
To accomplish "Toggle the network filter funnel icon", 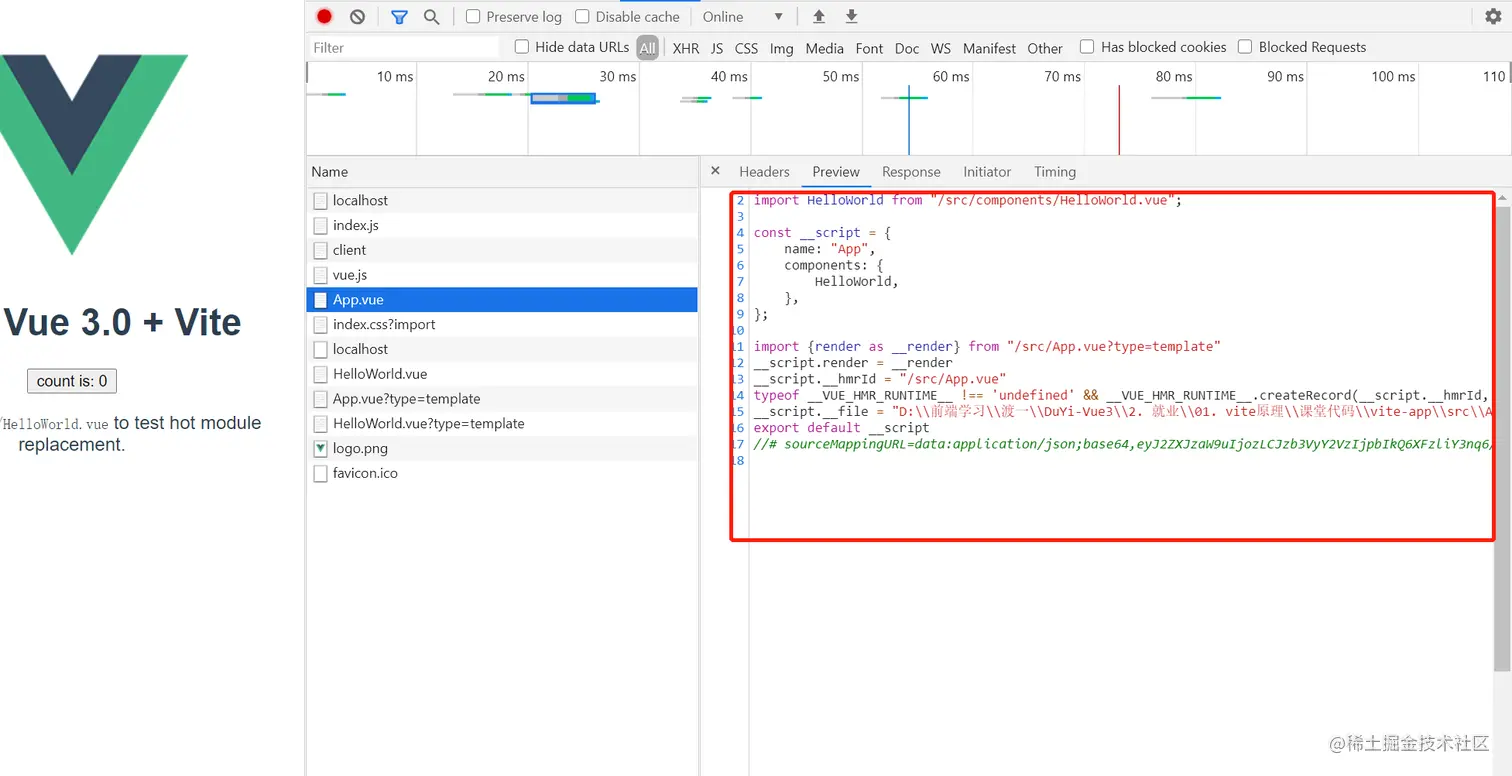I will tap(399, 17).
